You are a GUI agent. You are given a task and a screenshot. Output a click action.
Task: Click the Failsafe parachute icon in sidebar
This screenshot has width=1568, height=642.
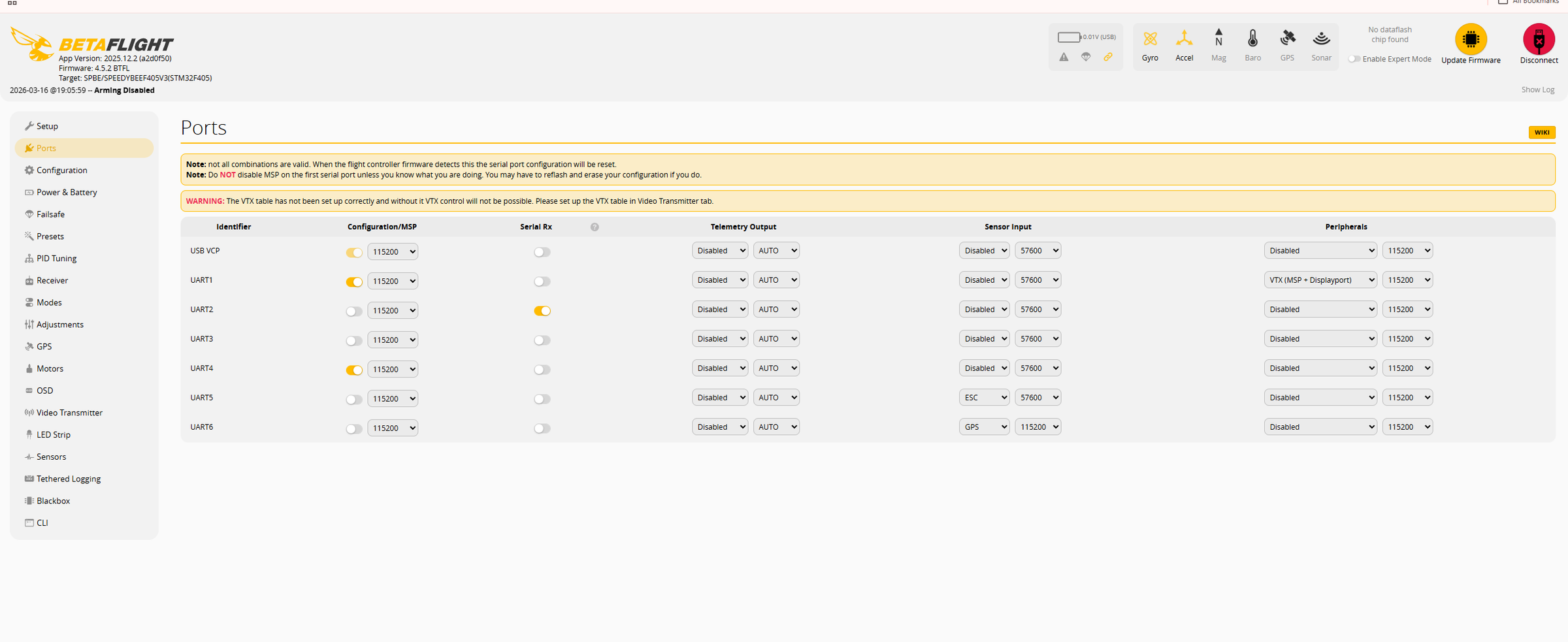(x=29, y=214)
